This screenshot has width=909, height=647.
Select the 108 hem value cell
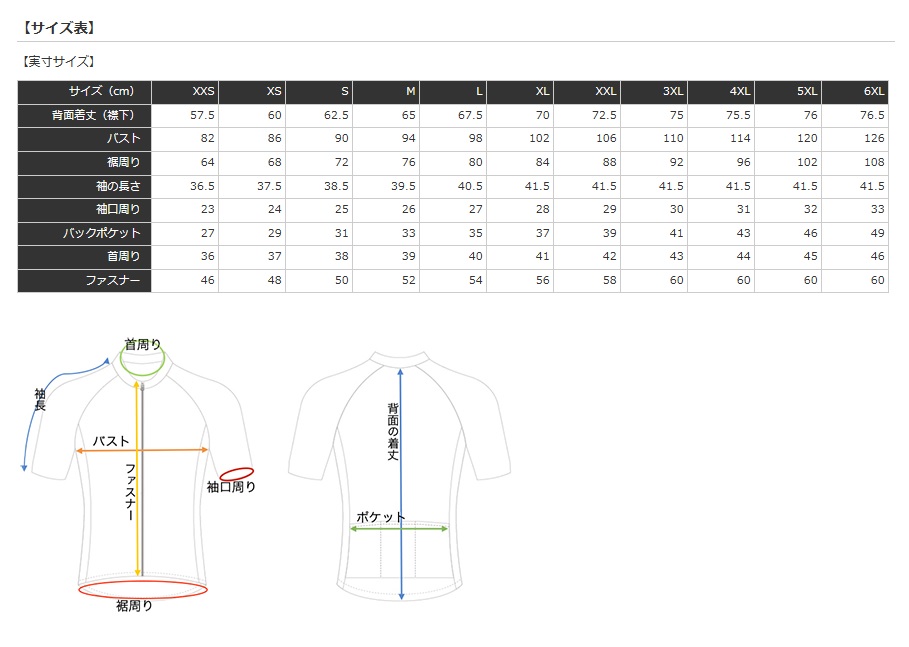(855, 163)
